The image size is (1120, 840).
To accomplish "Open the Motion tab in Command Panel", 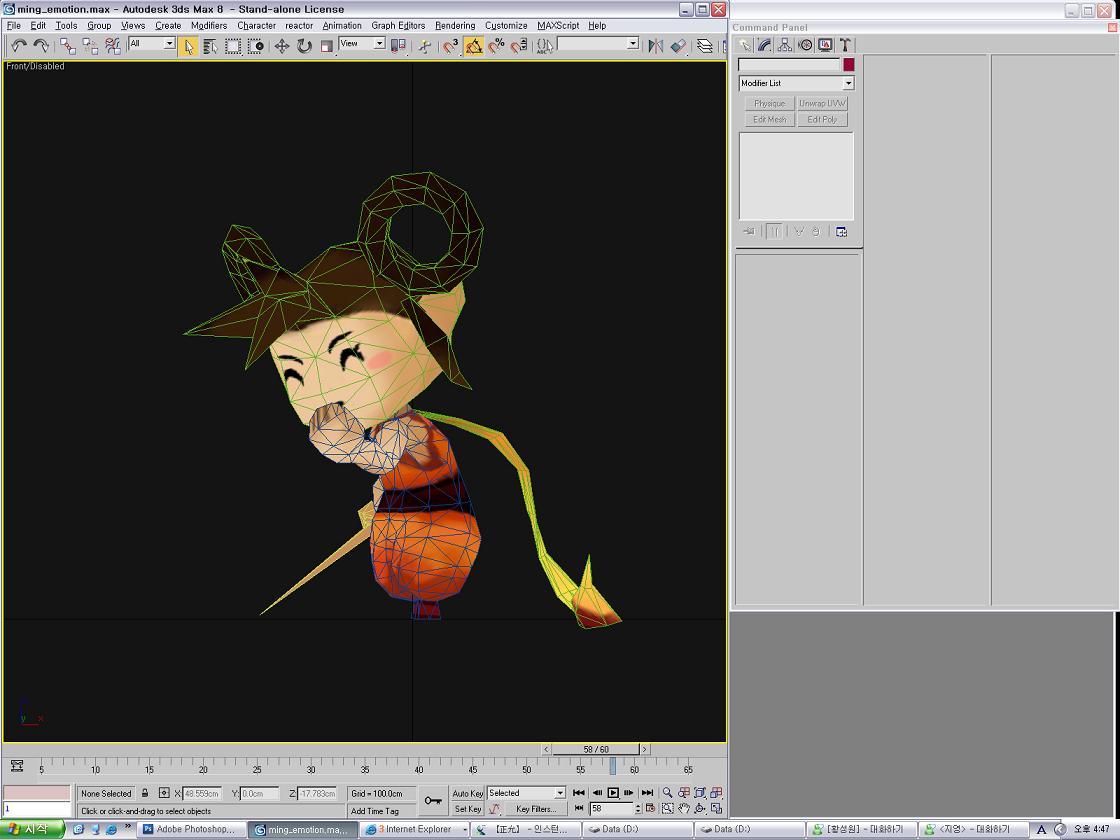I will [x=805, y=45].
